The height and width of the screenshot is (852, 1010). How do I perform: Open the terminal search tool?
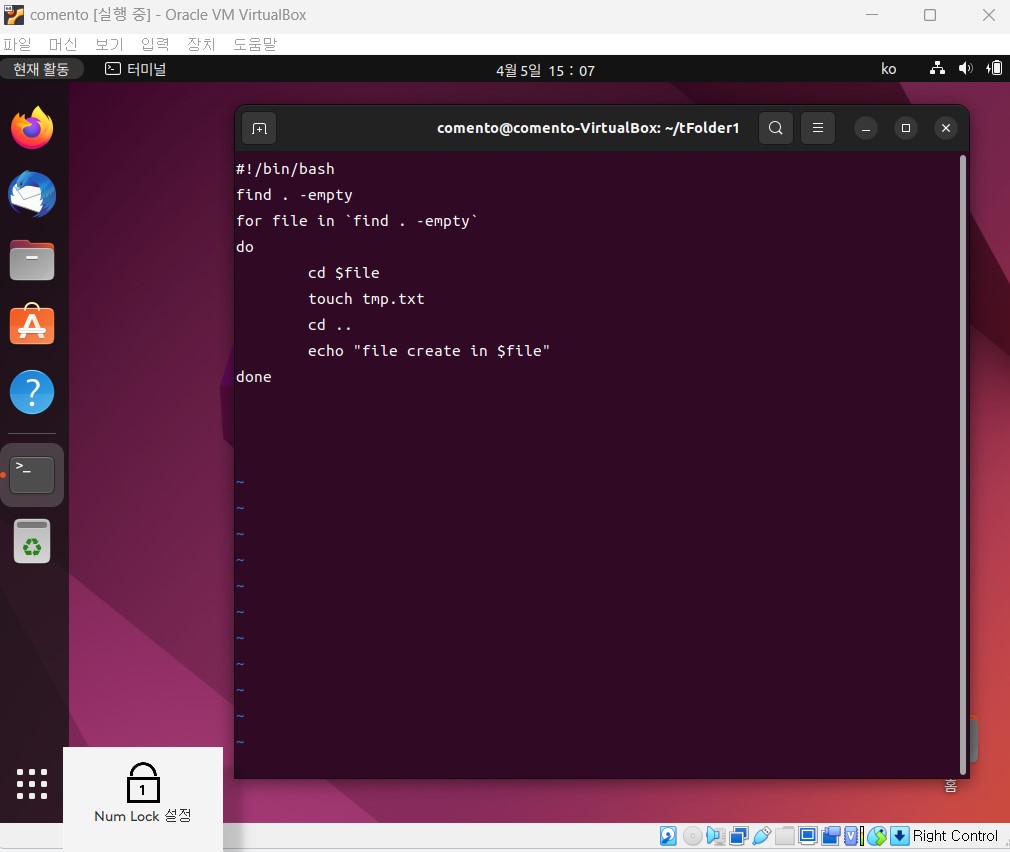[776, 128]
